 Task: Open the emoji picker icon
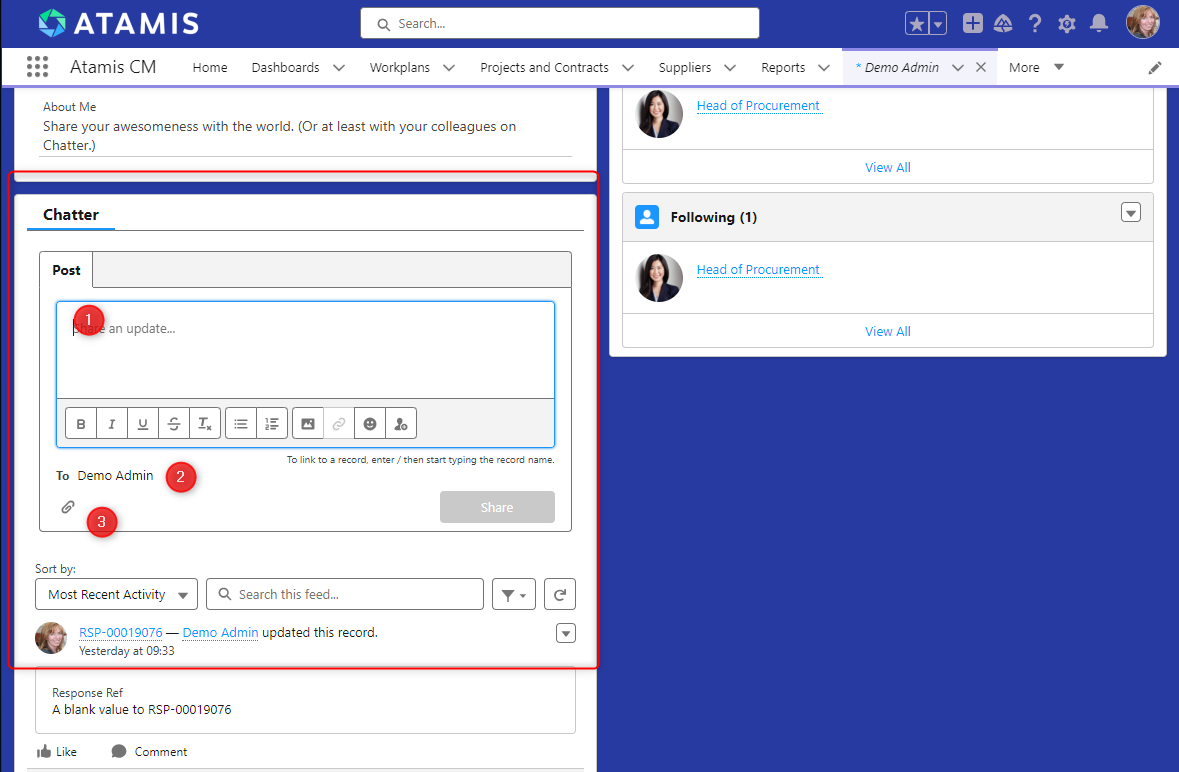(x=369, y=424)
